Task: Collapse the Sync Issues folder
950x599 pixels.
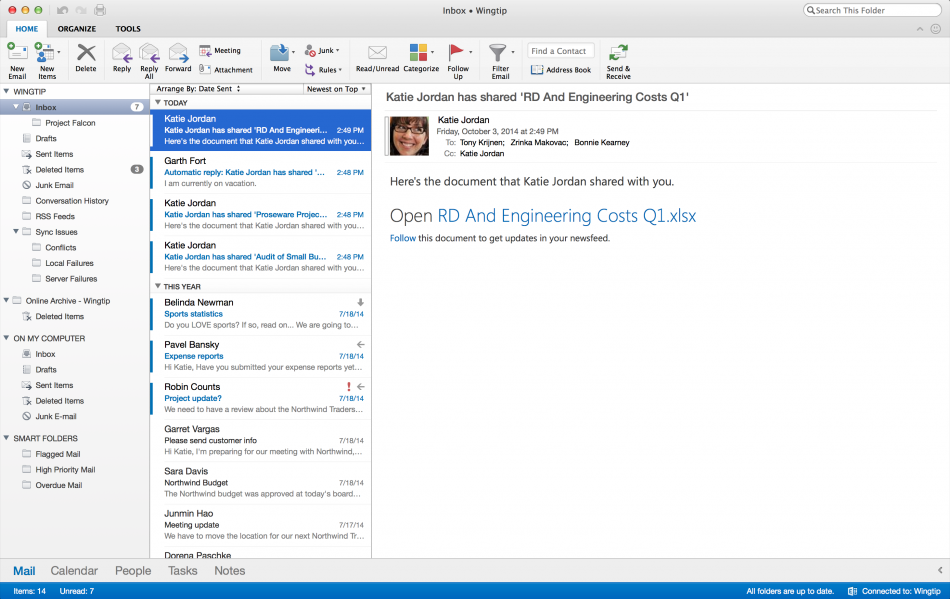Action: pyautogui.click(x=16, y=232)
